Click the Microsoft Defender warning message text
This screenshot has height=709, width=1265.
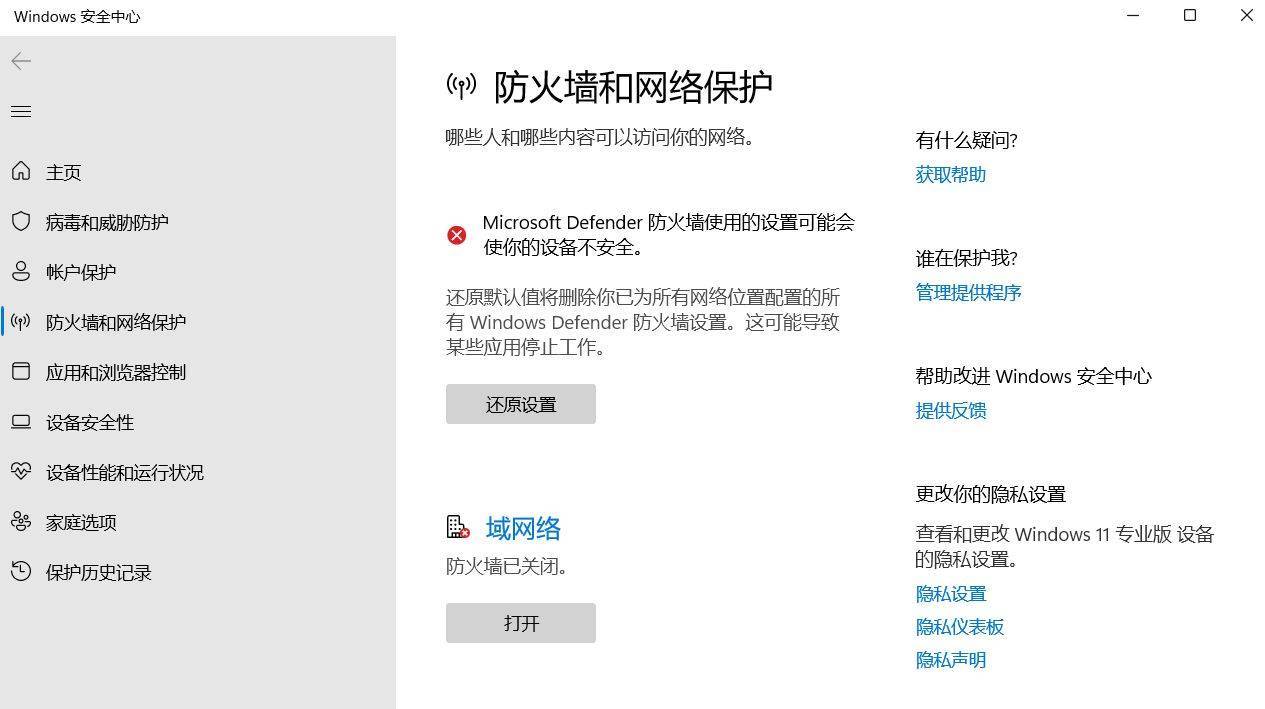[x=669, y=234]
